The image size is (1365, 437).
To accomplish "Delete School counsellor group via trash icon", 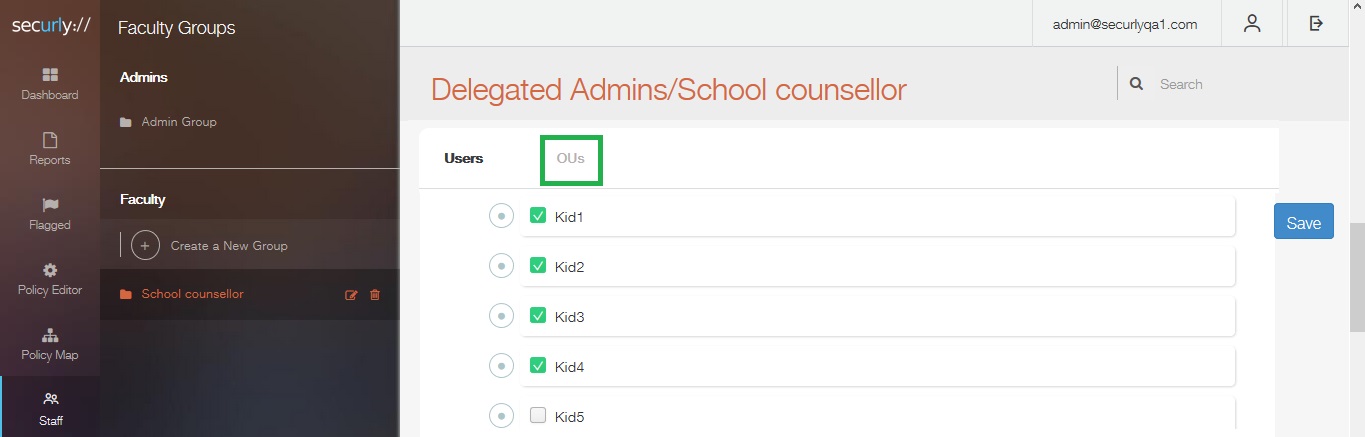I will click(375, 295).
